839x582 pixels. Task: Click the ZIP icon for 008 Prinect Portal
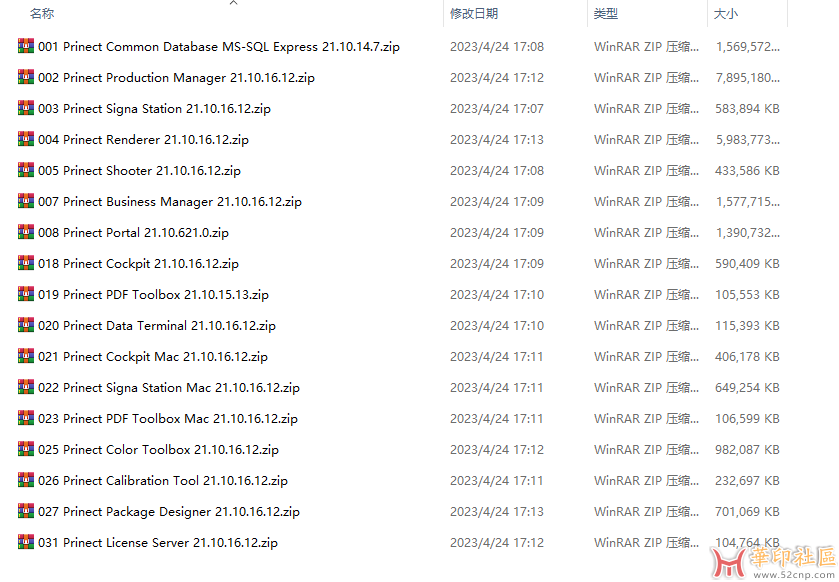click(x=26, y=232)
